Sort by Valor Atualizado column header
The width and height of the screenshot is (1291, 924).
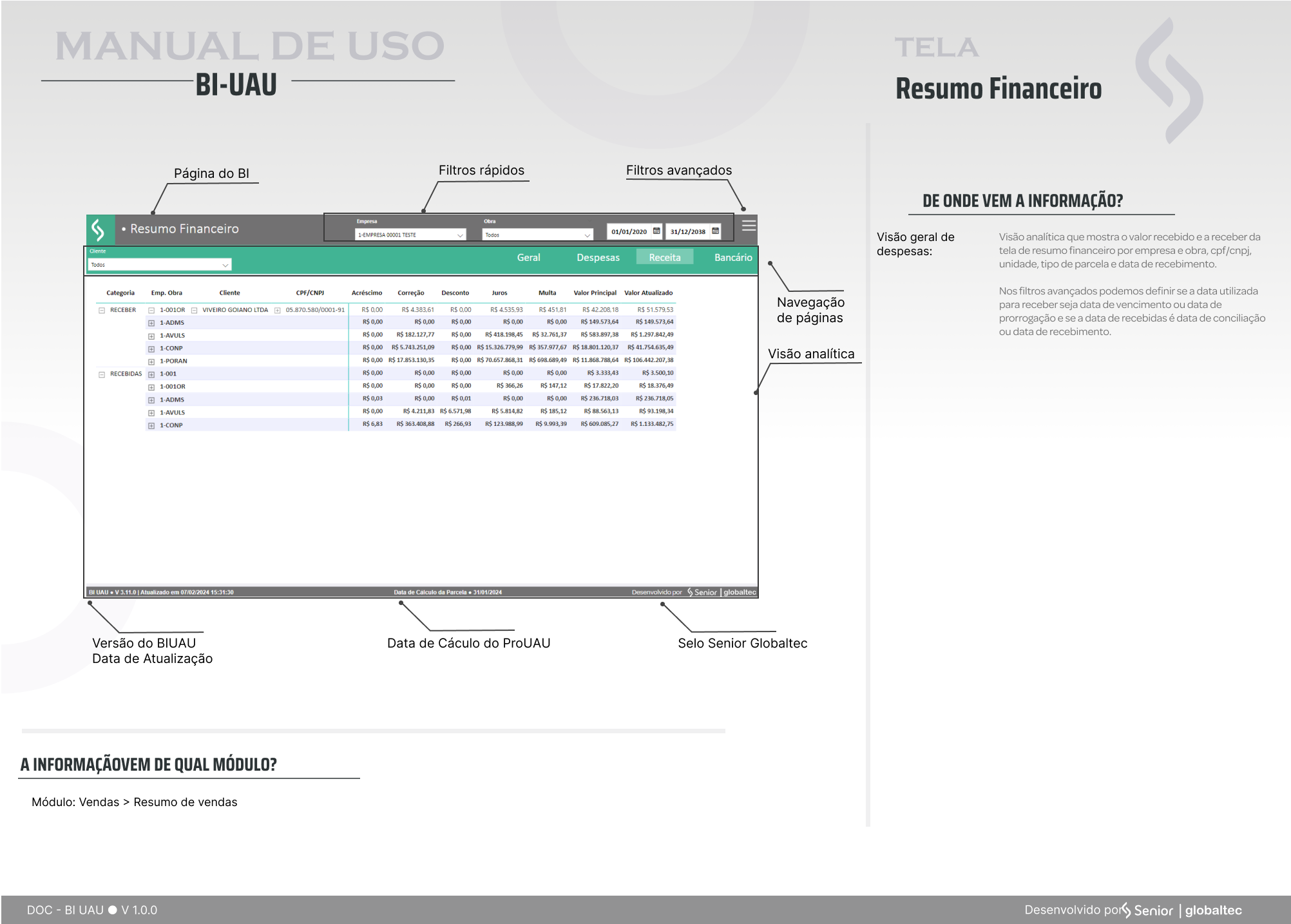point(648,293)
